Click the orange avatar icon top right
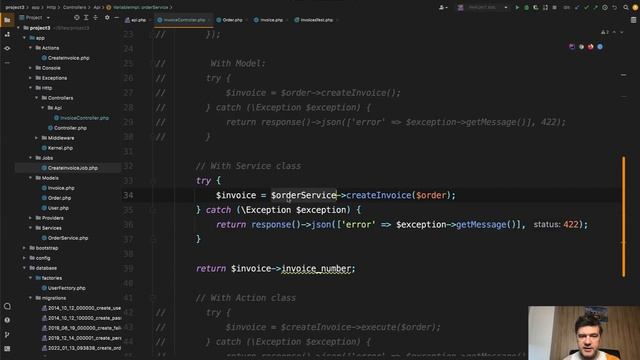640x360 pixels. pyautogui.click(x=635, y=7)
